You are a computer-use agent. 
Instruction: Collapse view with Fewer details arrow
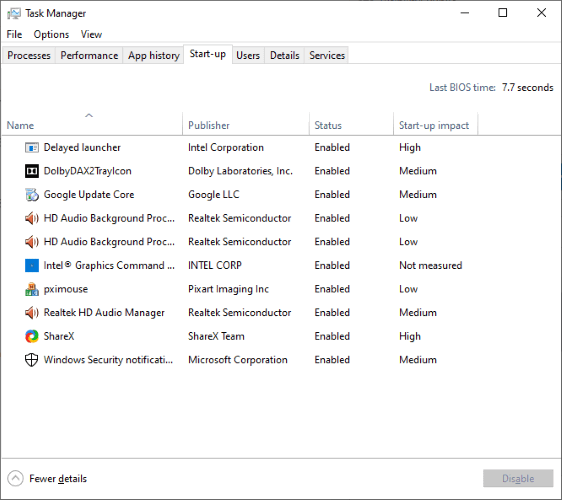(15, 478)
